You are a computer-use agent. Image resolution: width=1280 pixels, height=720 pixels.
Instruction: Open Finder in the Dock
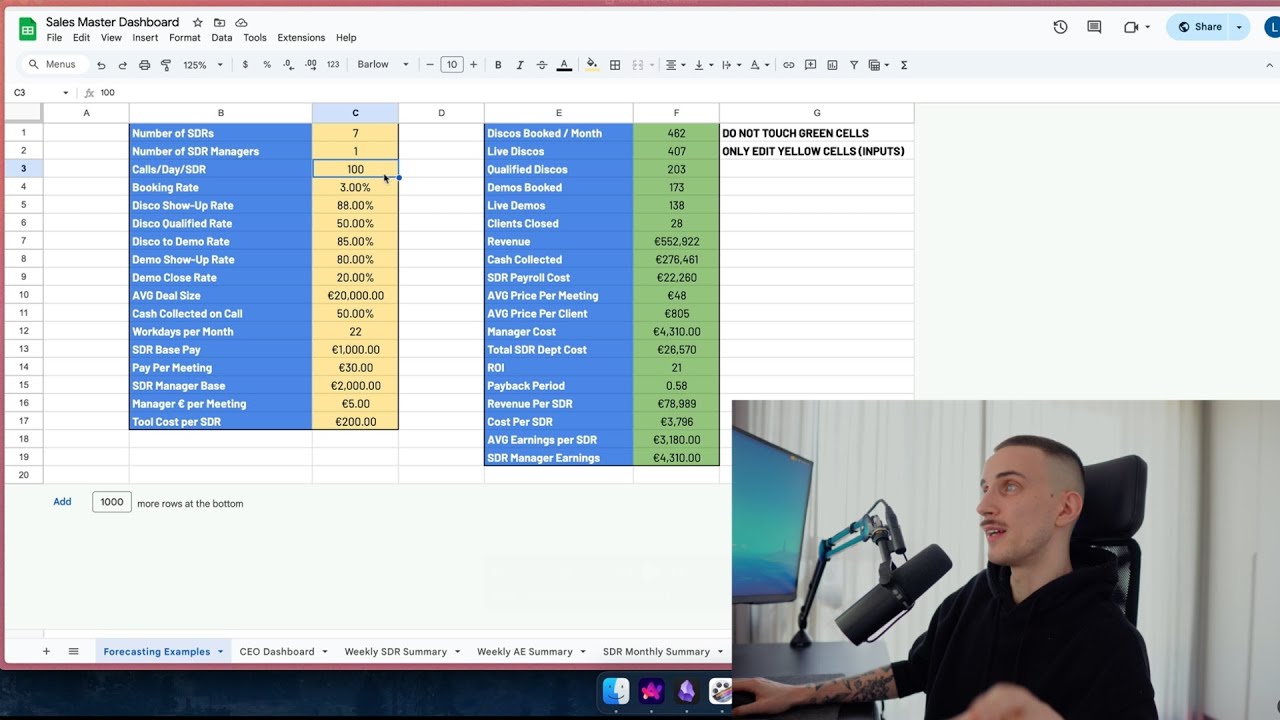click(616, 691)
